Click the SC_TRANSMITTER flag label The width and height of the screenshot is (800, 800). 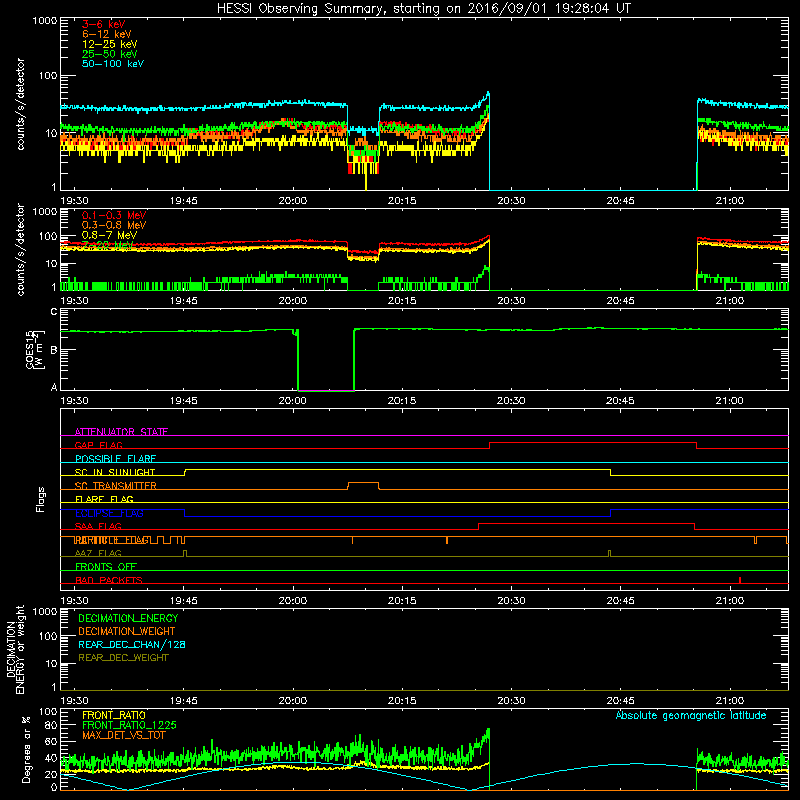[x=116, y=486]
